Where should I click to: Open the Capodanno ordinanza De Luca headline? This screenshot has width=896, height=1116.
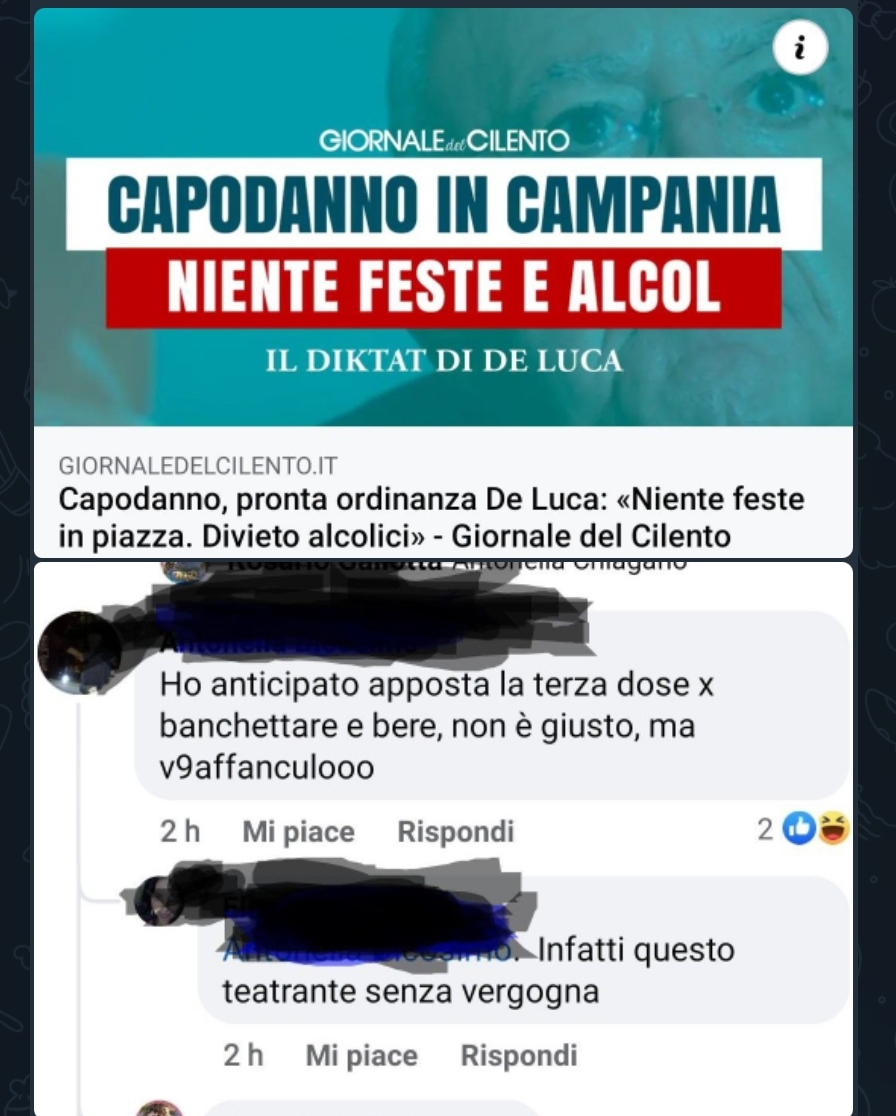click(x=431, y=517)
